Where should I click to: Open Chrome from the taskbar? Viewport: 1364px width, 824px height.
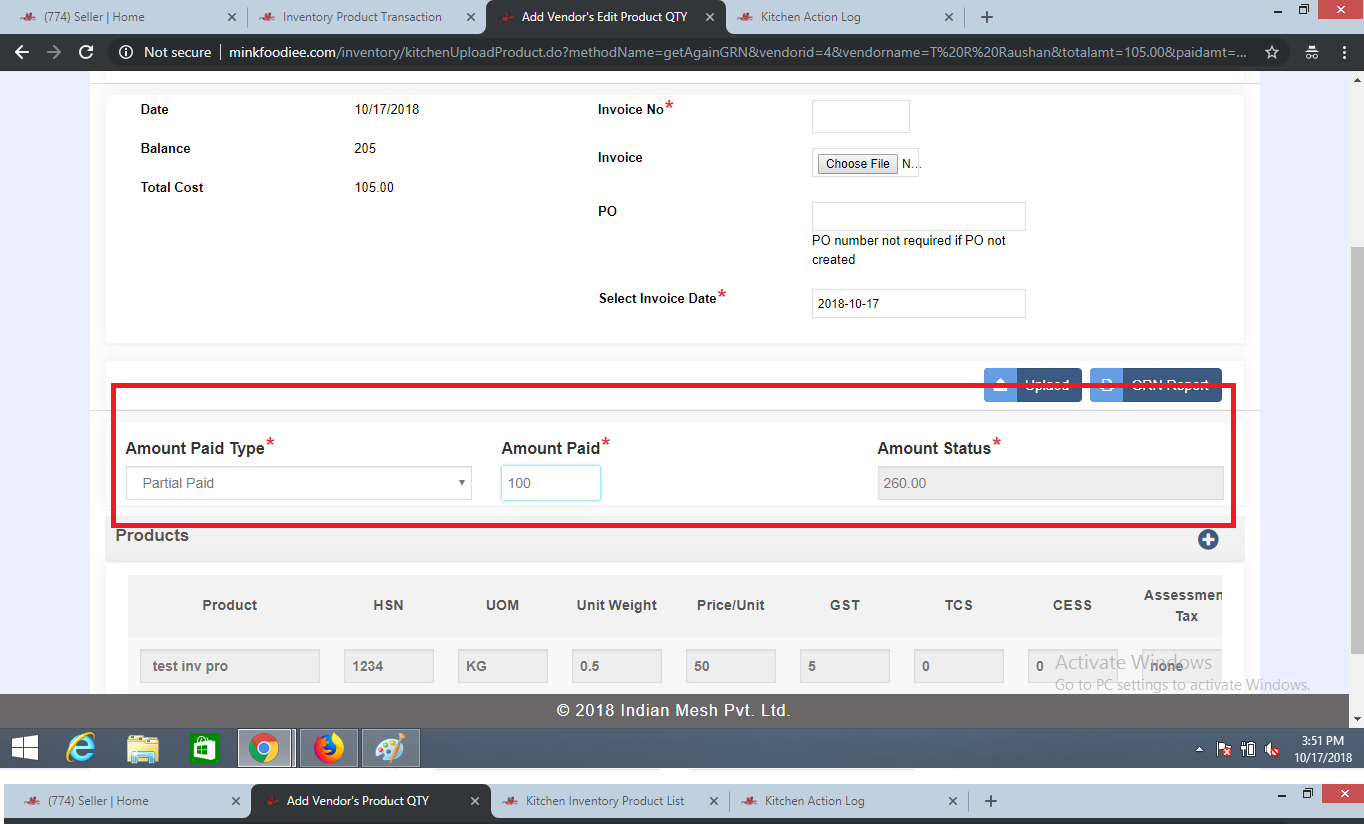[265, 748]
